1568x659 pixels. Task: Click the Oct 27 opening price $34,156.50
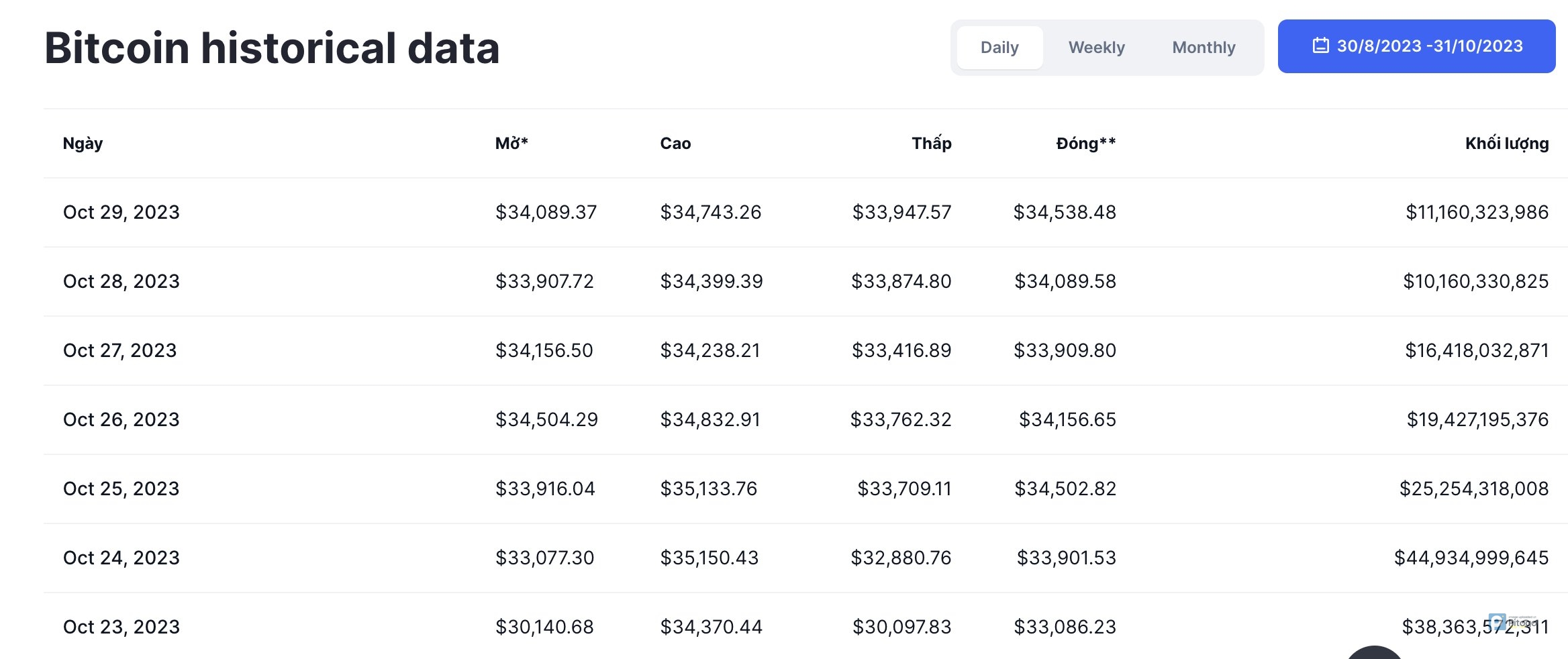pos(544,351)
